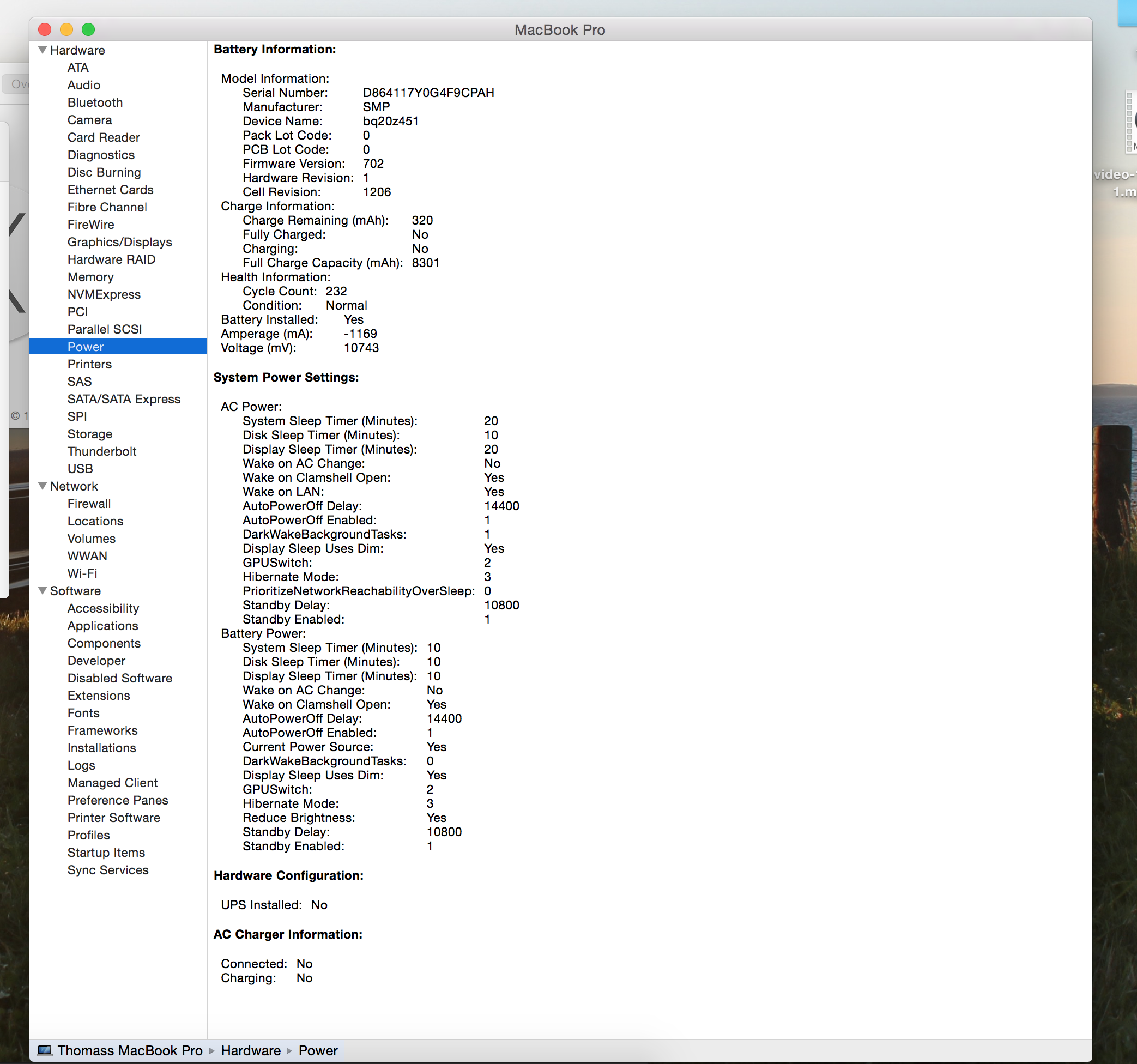Zoom the window with green button
This screenshot has height=1064, width=1137.
coord(88,29)
